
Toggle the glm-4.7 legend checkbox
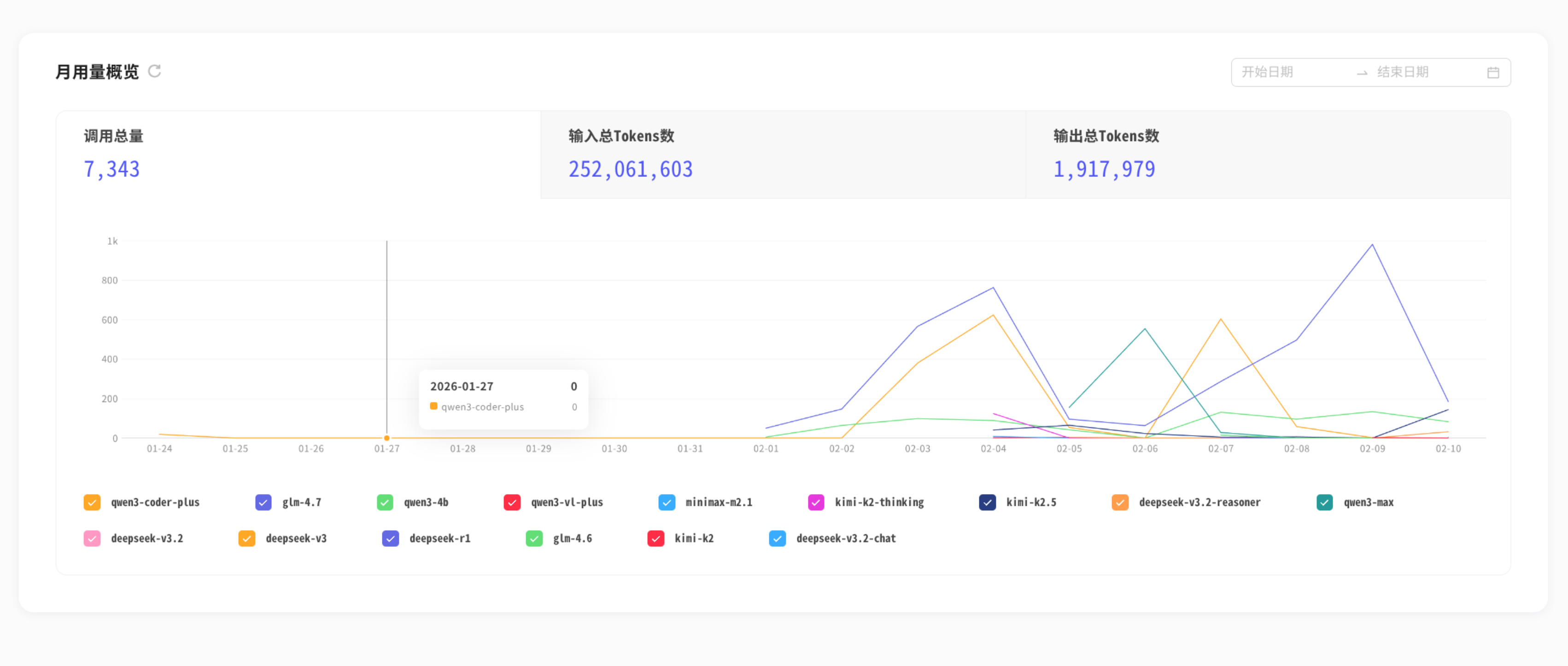pyautogui.click(x=263, y=502)
